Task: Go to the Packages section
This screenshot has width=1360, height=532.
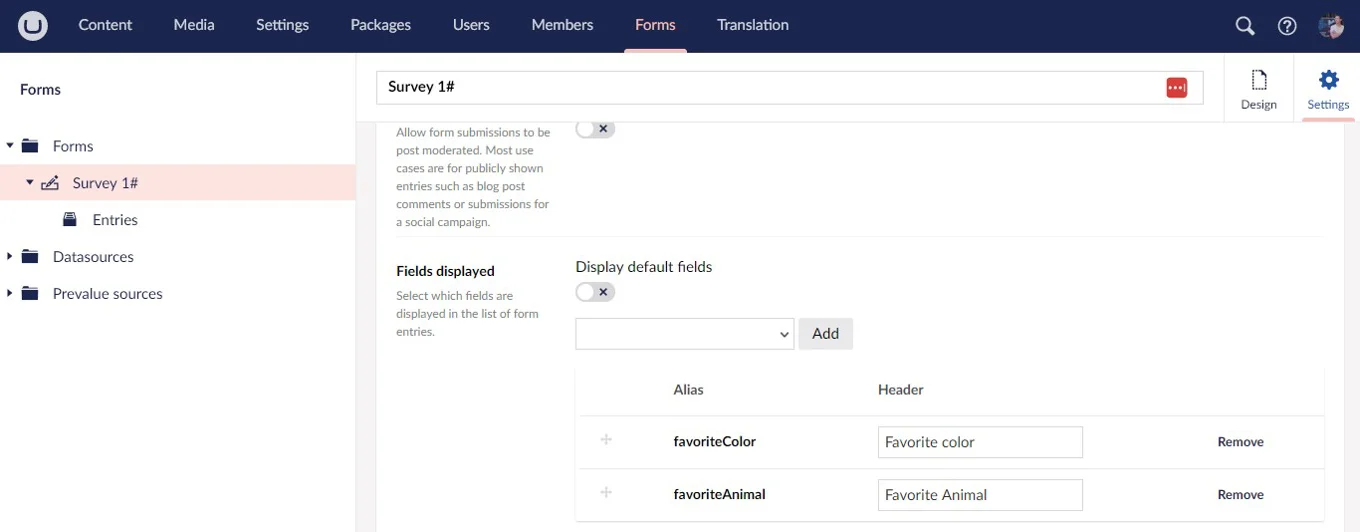Action: (380, 25)
